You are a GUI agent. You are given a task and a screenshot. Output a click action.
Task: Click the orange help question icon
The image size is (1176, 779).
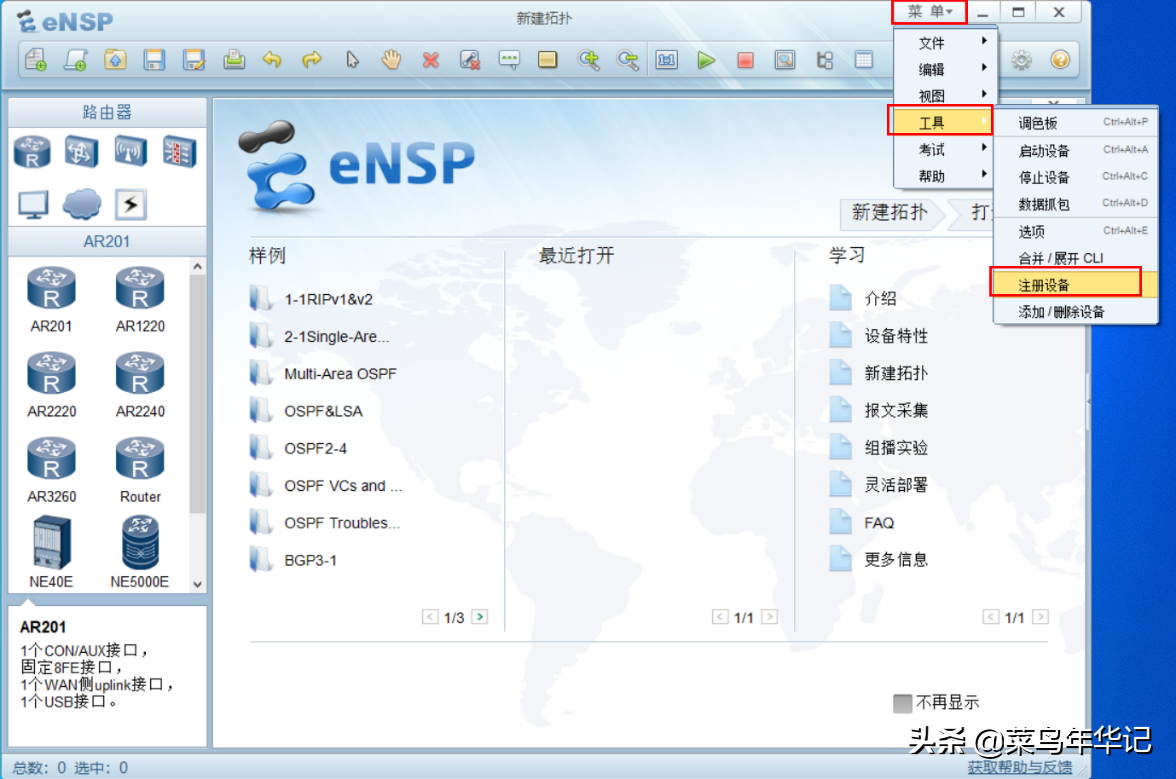click(x=1060, y=59)
